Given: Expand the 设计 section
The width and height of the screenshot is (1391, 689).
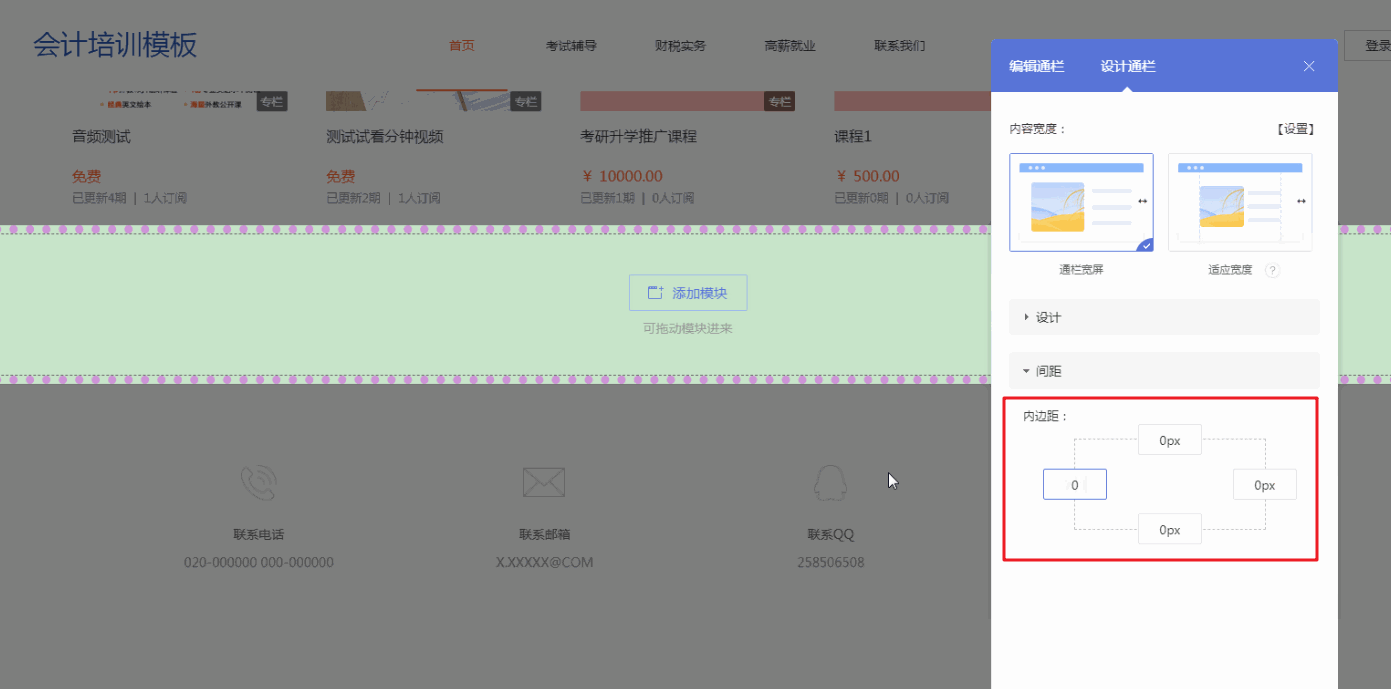Looking at the screenshot, I should click(1164, 317).
